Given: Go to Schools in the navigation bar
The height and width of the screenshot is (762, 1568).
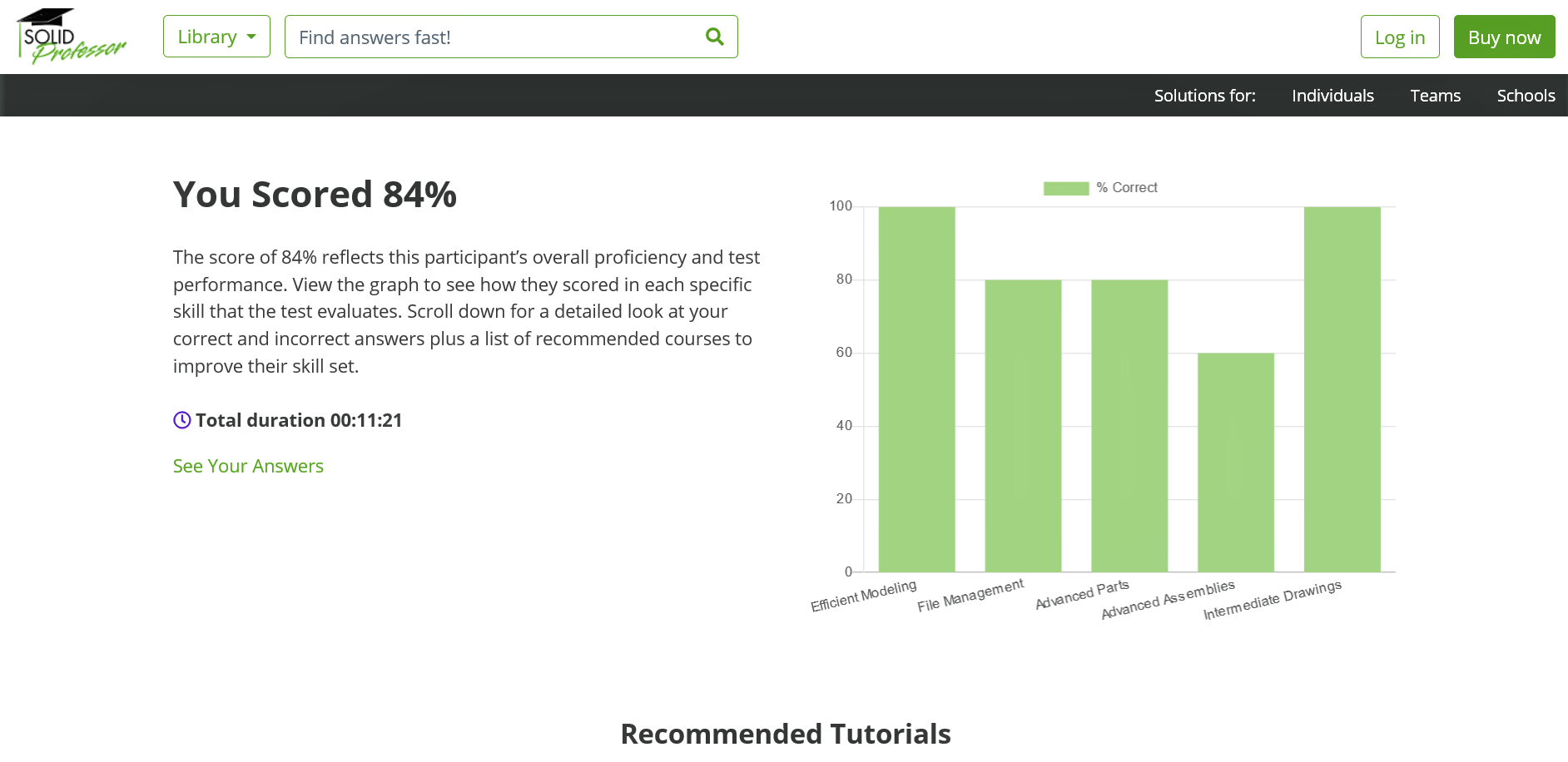Looking at the screenshot, I should click(x=1526, y=96).
